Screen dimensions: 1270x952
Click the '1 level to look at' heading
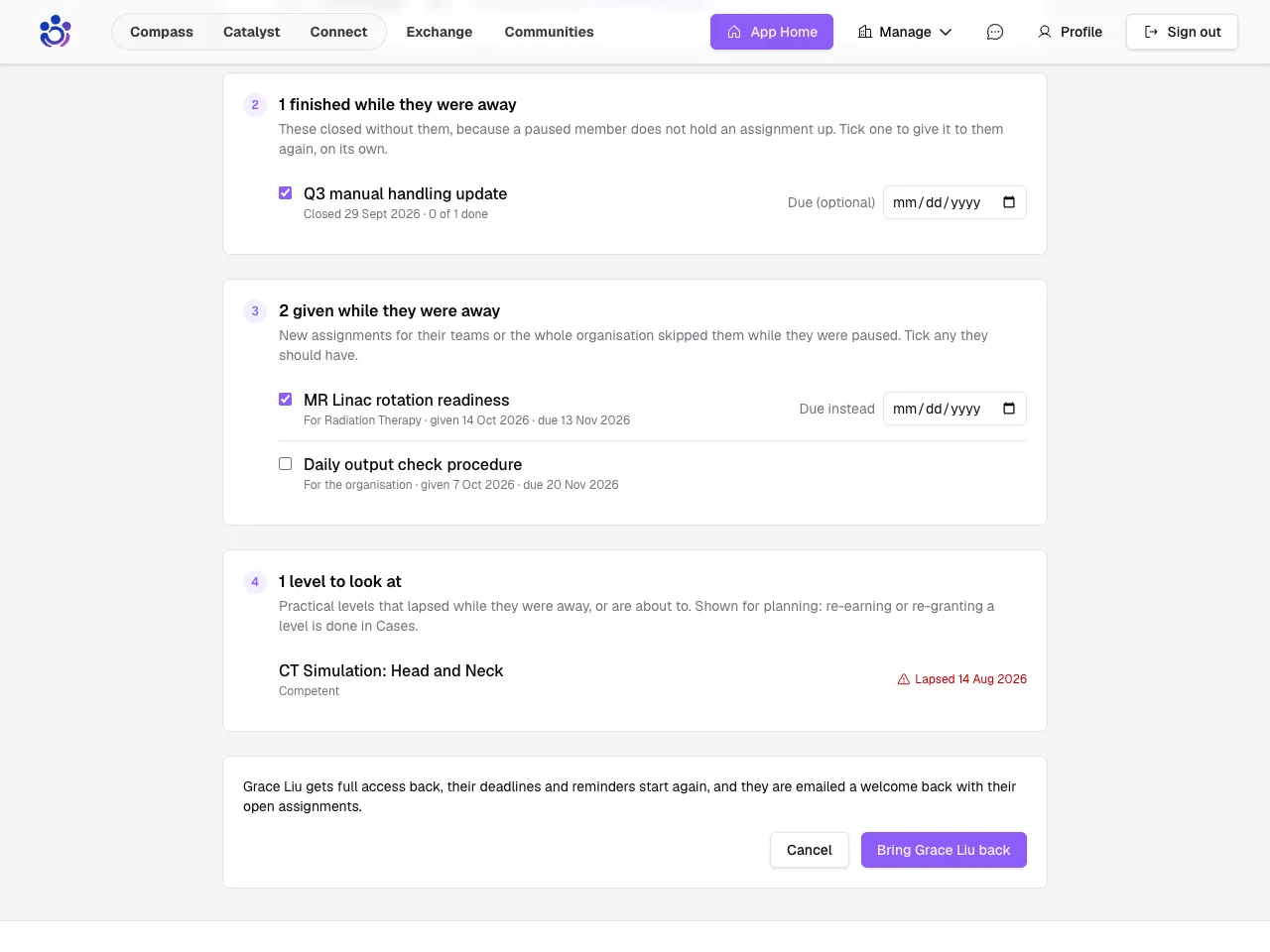click(x=339, y=581)
